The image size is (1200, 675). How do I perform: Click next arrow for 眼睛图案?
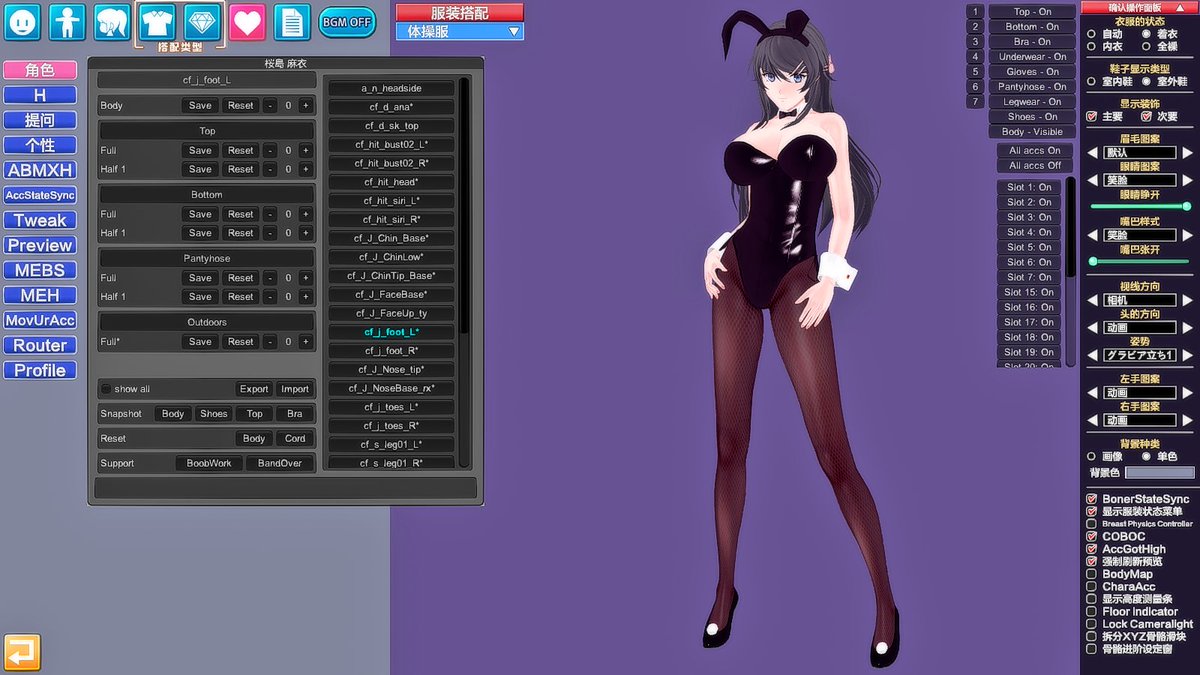[1187, 181]
